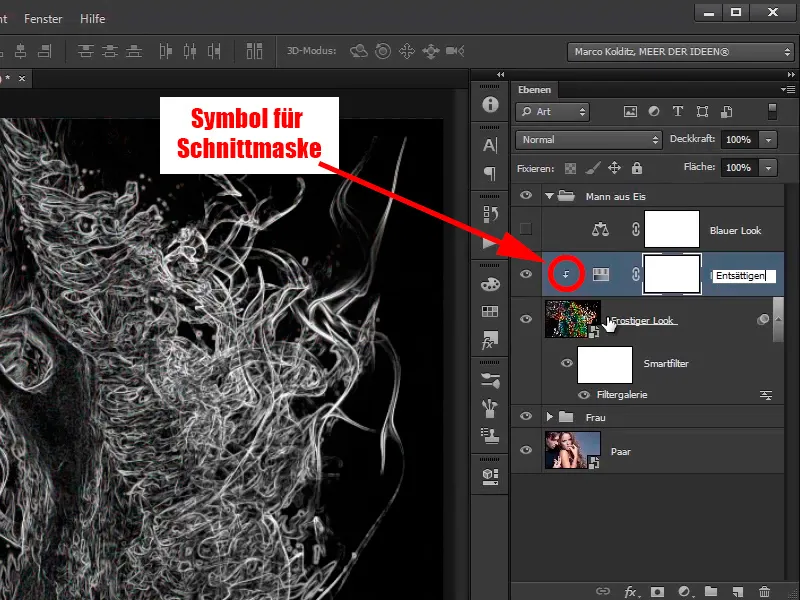The image size is (800, 600).
Task: Toggle visibility of Mann aus Eis group
Action: click(x=526, y=195)
